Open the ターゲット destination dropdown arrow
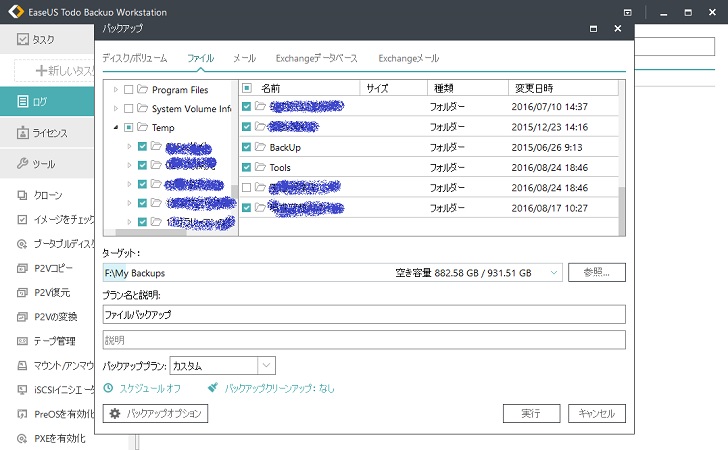Image resolution: width=728 pixels, height=450 pixels. pos(553,273)
